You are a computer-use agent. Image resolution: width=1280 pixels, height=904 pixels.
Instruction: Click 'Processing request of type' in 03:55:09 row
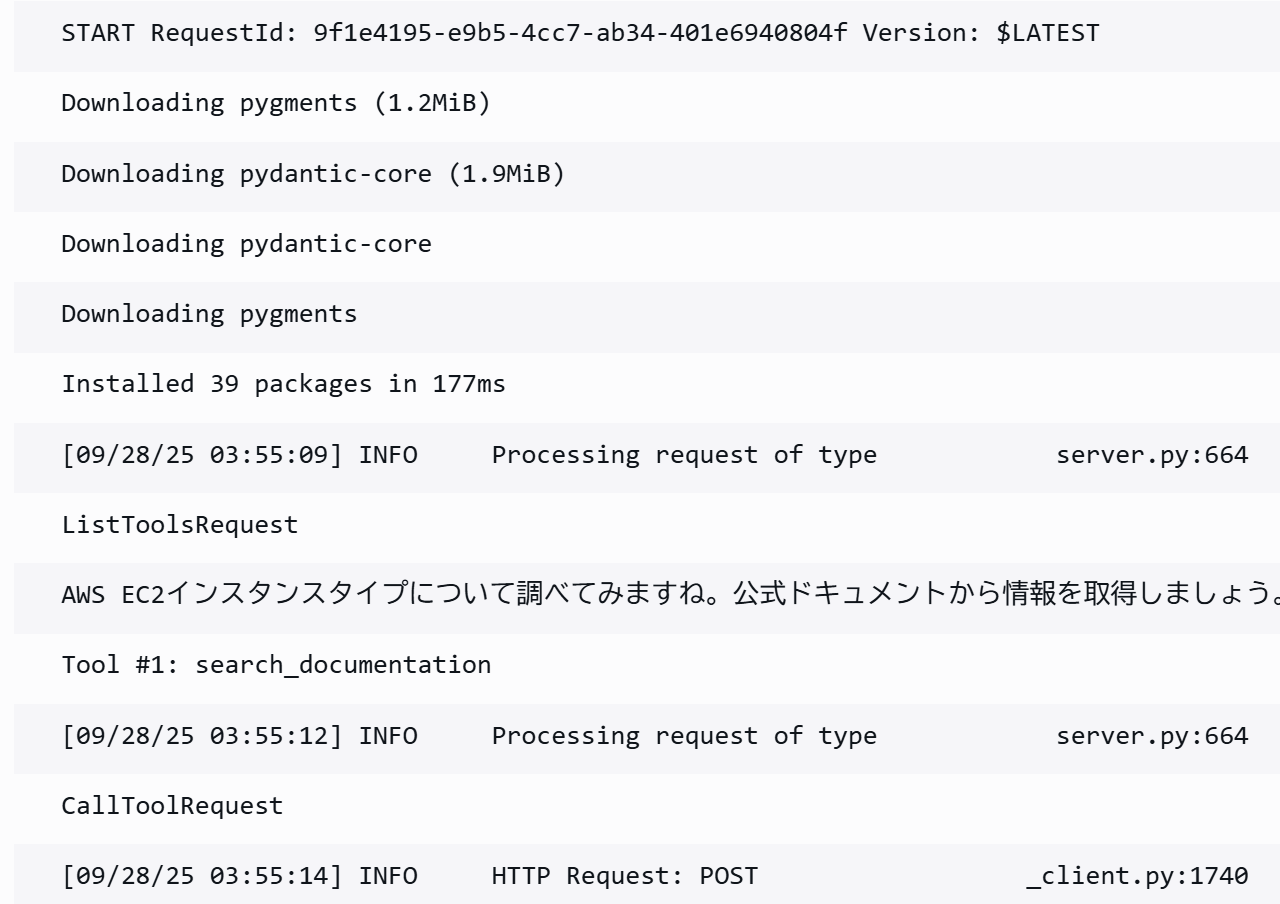point(684,455)
